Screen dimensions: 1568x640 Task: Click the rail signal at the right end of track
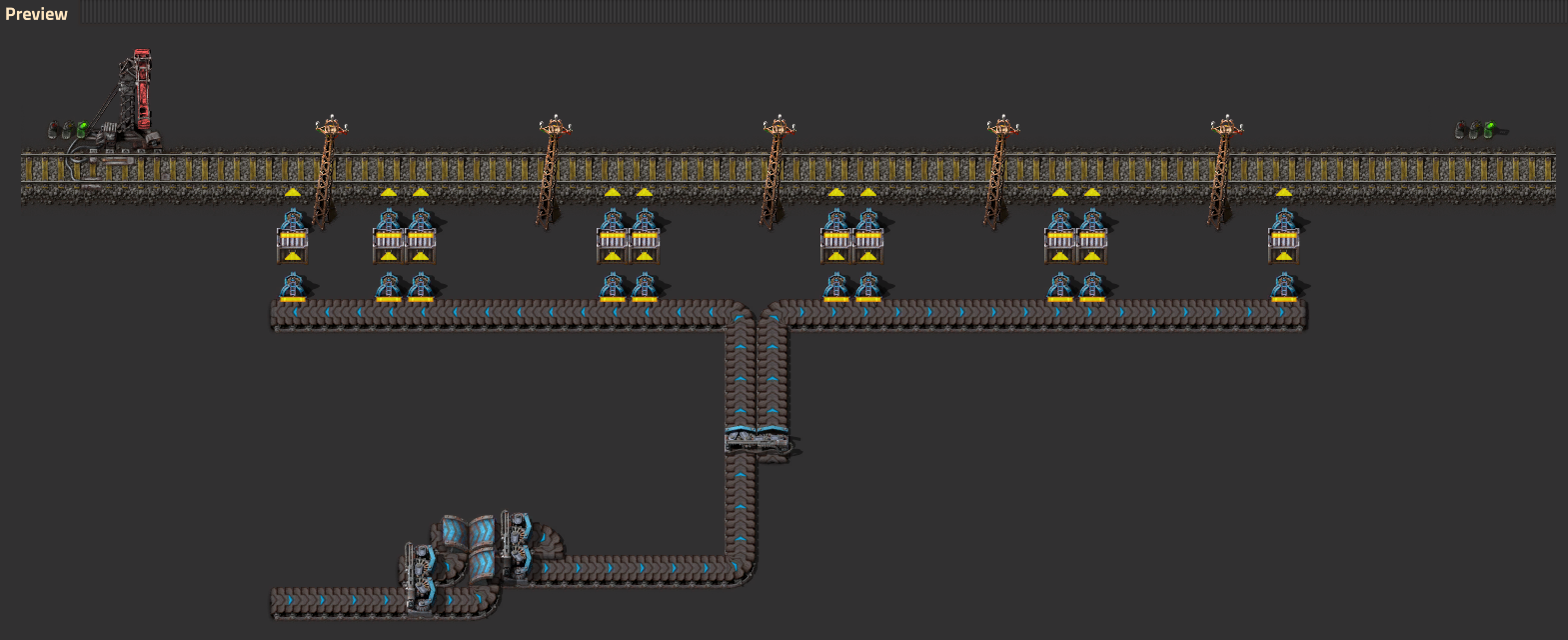(x=1477, y=130)
